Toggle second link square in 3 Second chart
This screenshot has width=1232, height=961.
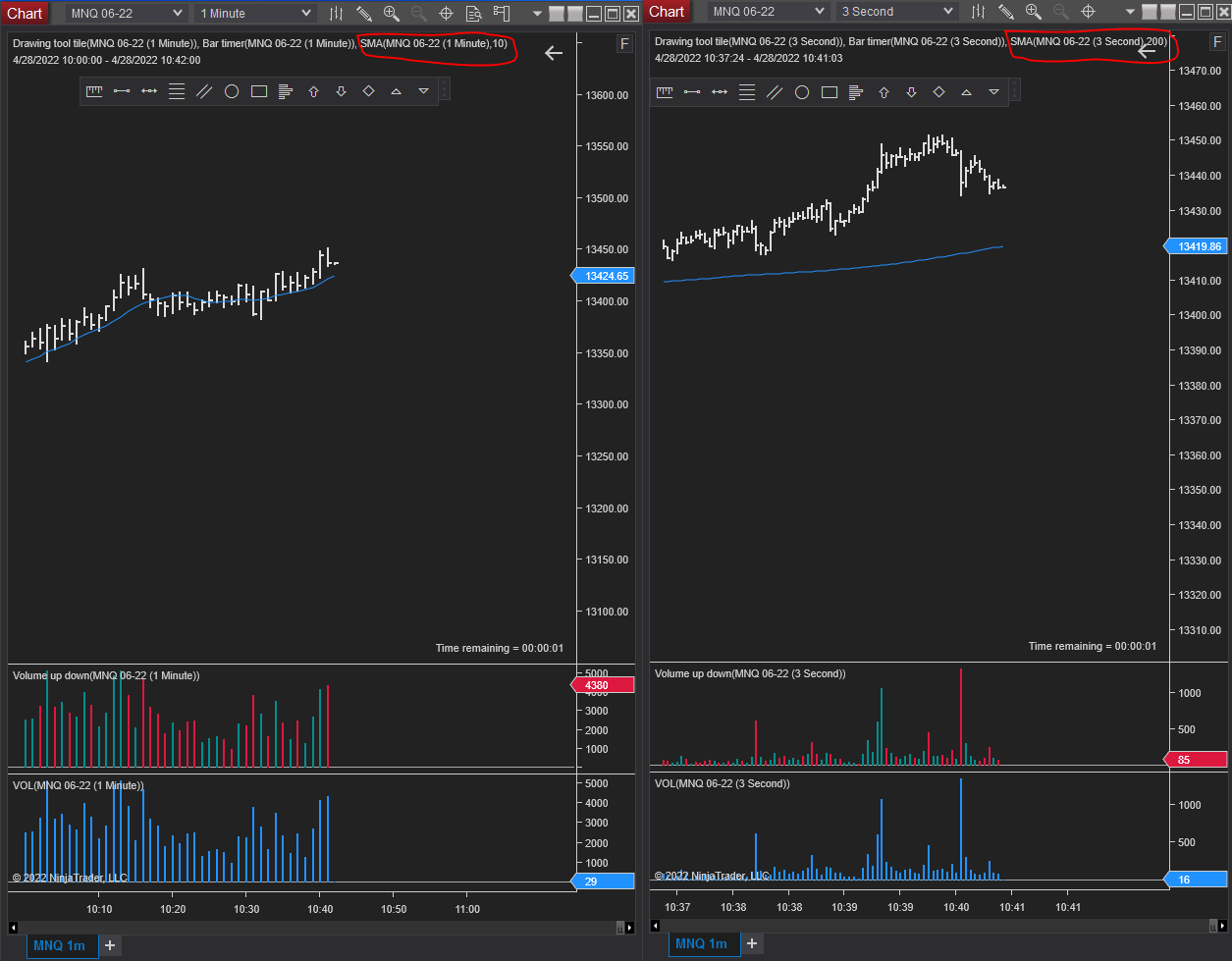pos(1166,13)
